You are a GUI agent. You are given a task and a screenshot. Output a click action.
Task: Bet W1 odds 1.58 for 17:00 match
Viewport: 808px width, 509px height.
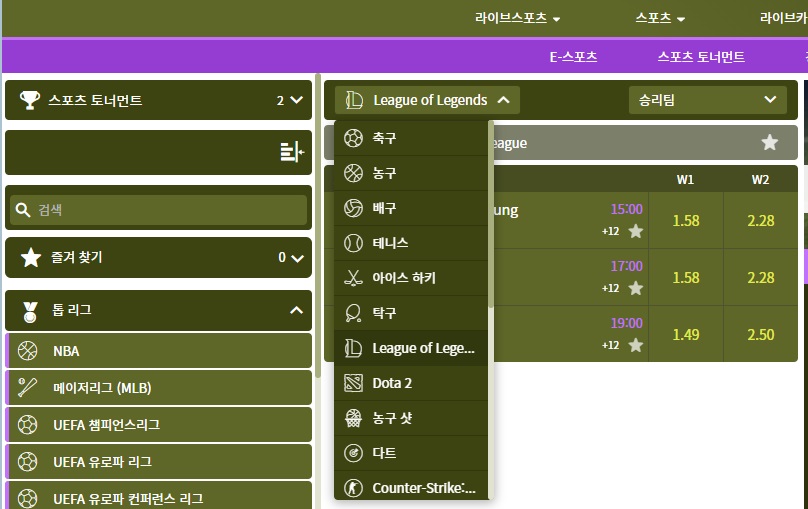pos(686,277)
